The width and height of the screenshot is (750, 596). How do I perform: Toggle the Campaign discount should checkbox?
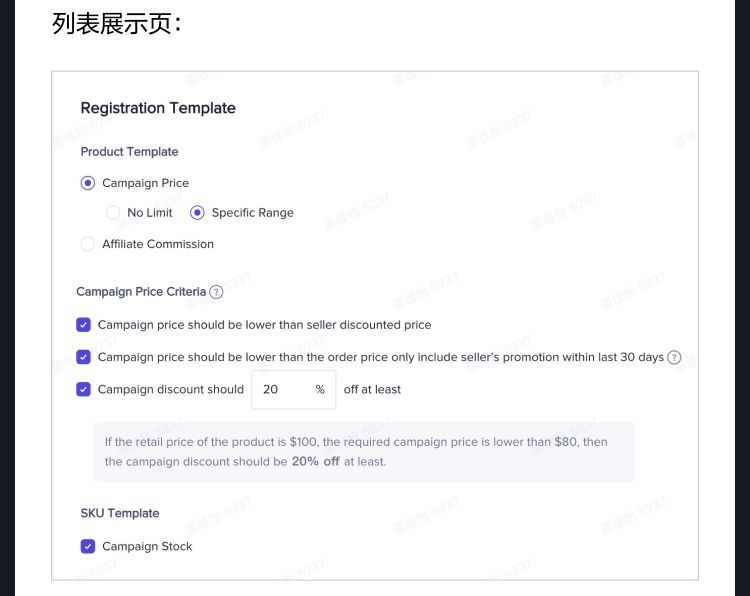click(x=83, y=389)
